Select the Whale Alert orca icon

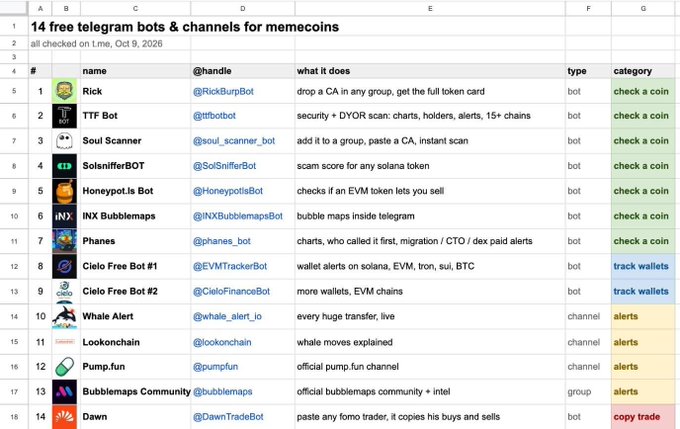[64, 317]
